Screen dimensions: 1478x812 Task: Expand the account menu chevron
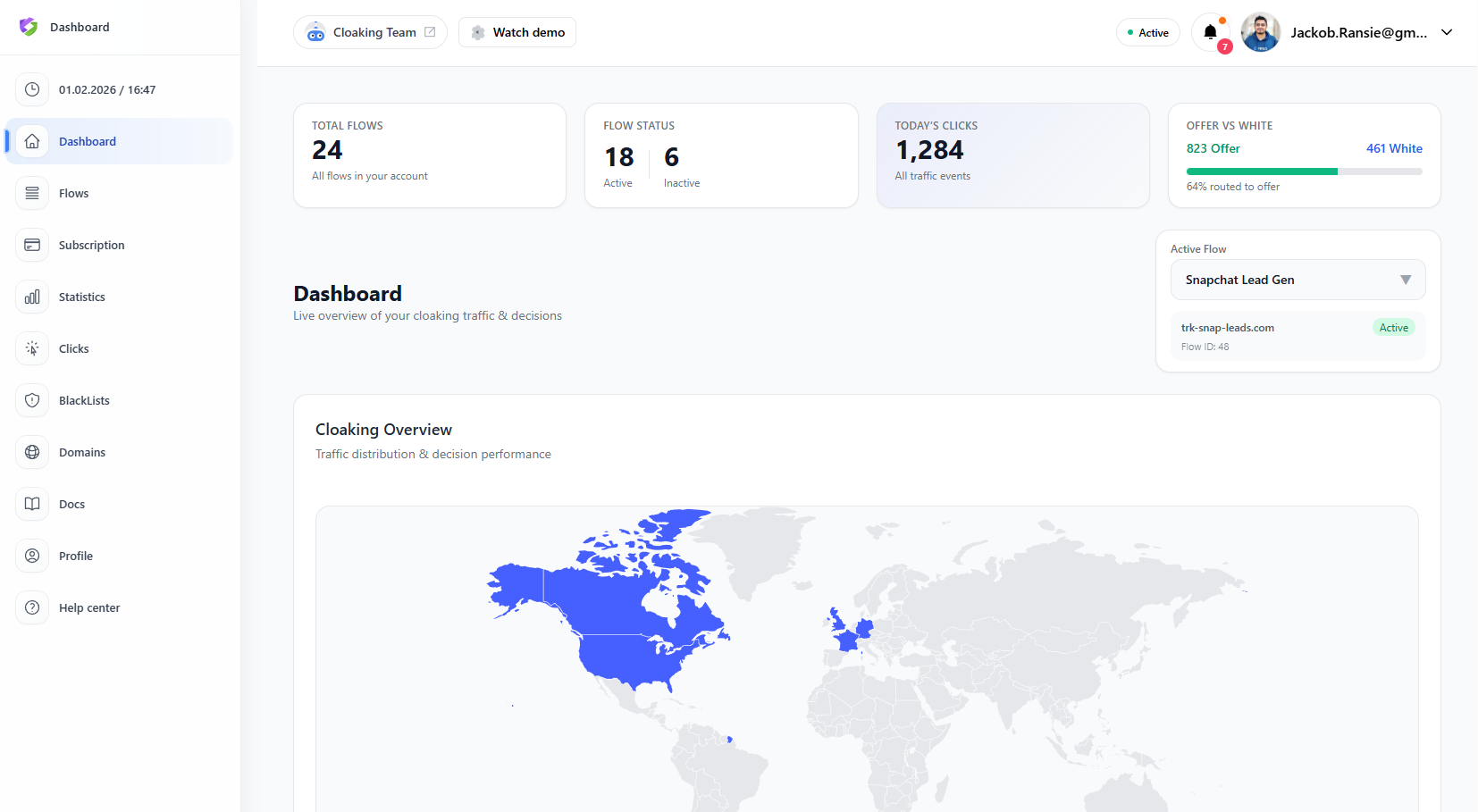point(1447,32)
